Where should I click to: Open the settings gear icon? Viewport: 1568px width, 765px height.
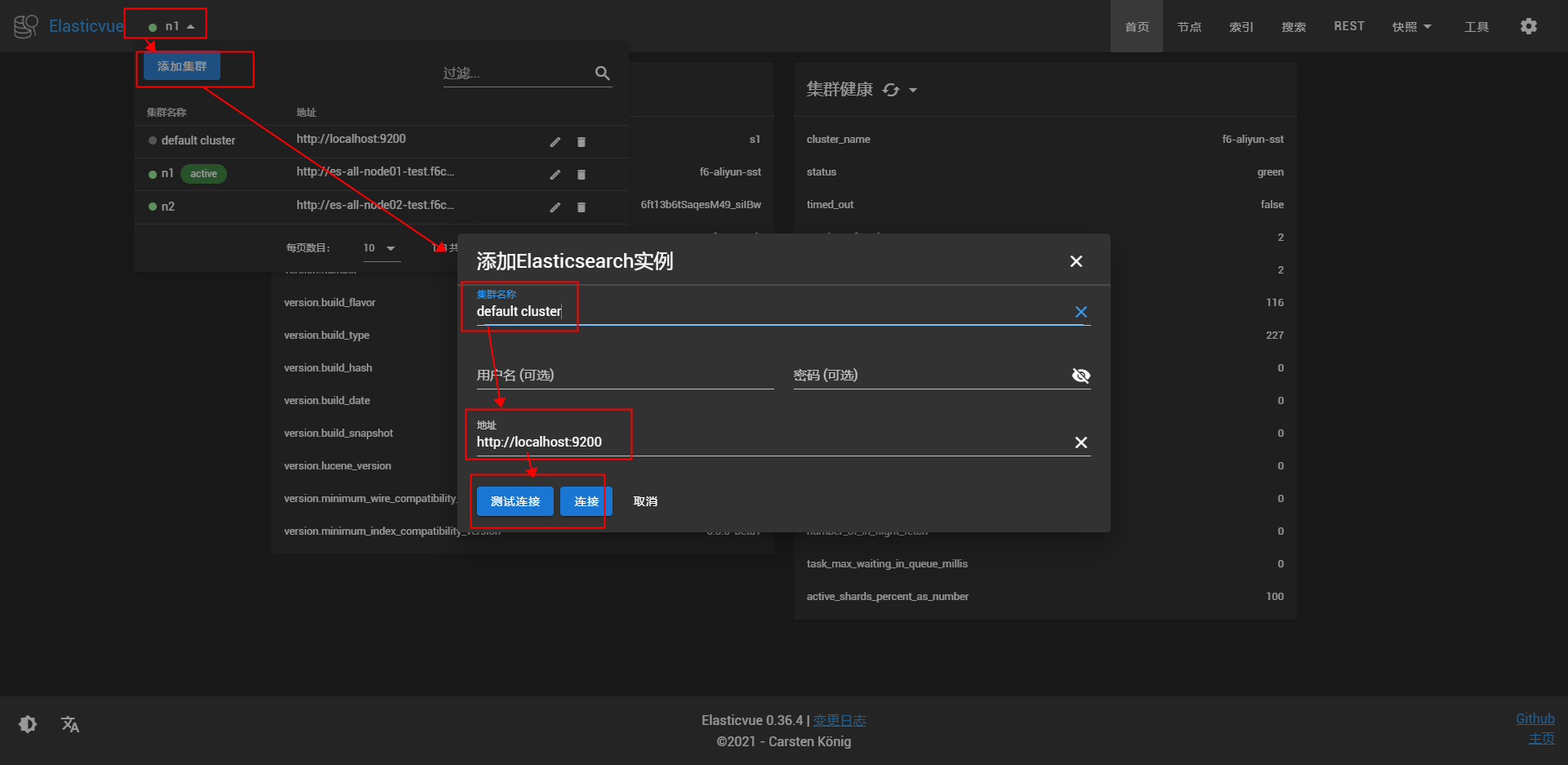click(x=1529, y=26)
